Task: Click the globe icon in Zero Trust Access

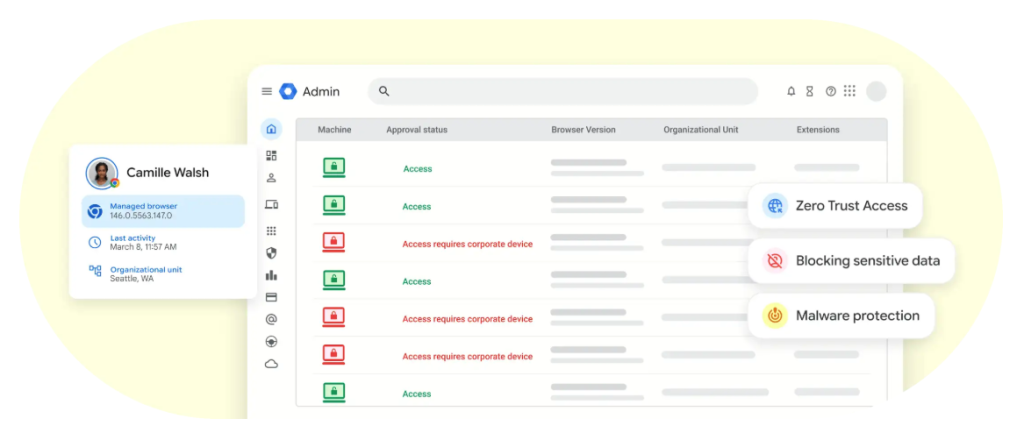Action: [x=775, y=206]
